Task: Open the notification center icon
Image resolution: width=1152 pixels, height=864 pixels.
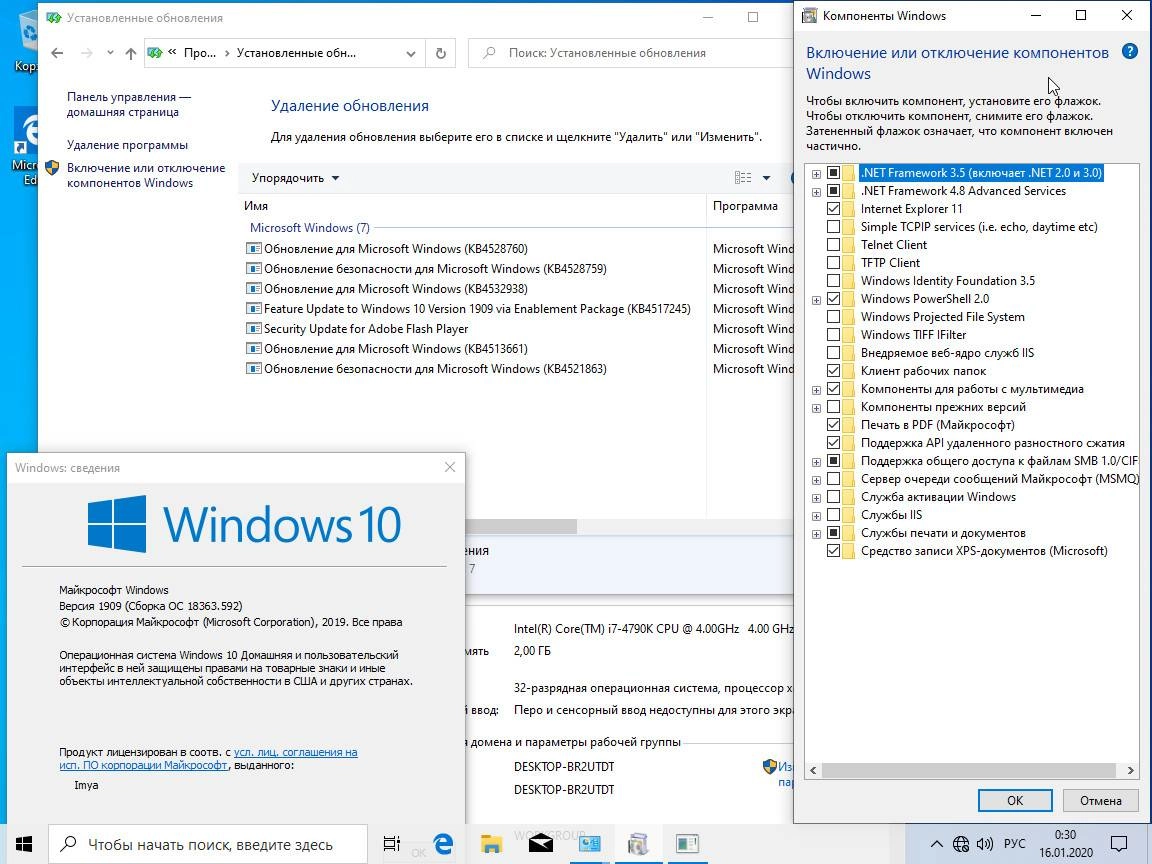Action: coord(1119,844)
